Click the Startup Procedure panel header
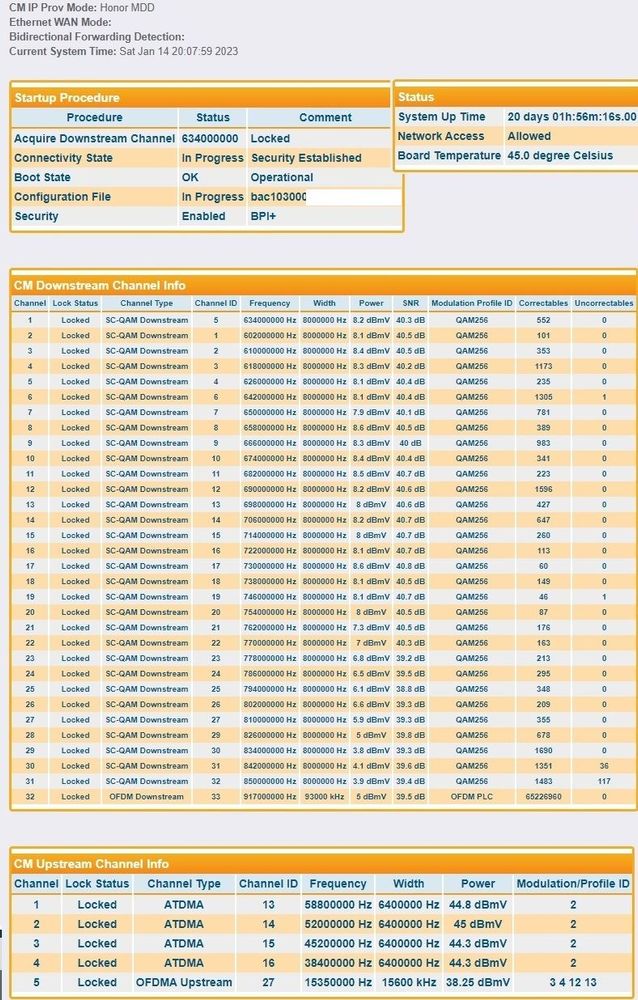Image resolution: width=638 pixels, height=1000 pixels. pos(200,98)
